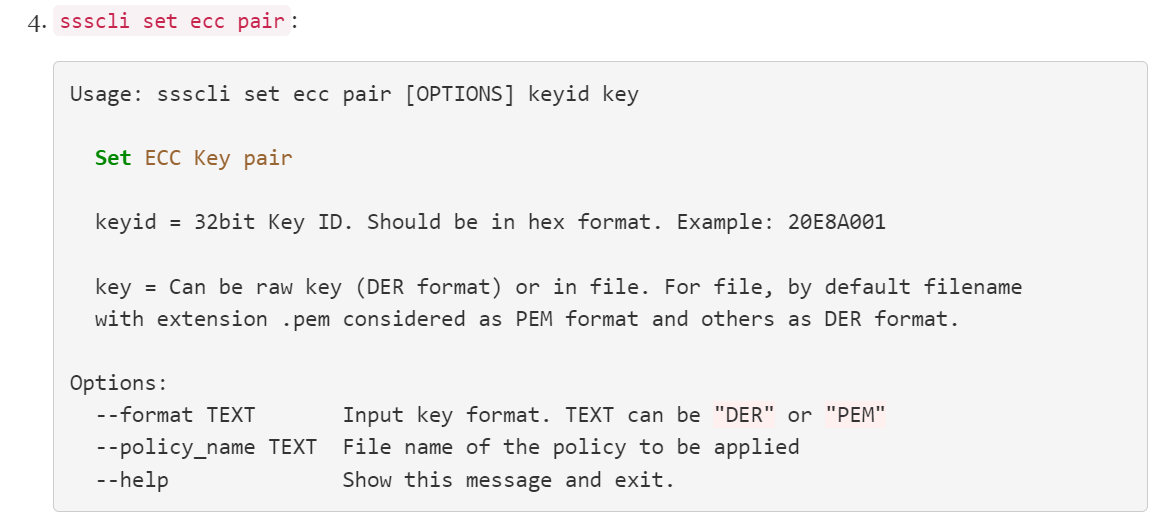Click the '--format TEXT' option
Screen dimensions: 1174x525
click(x=175, y=415)
